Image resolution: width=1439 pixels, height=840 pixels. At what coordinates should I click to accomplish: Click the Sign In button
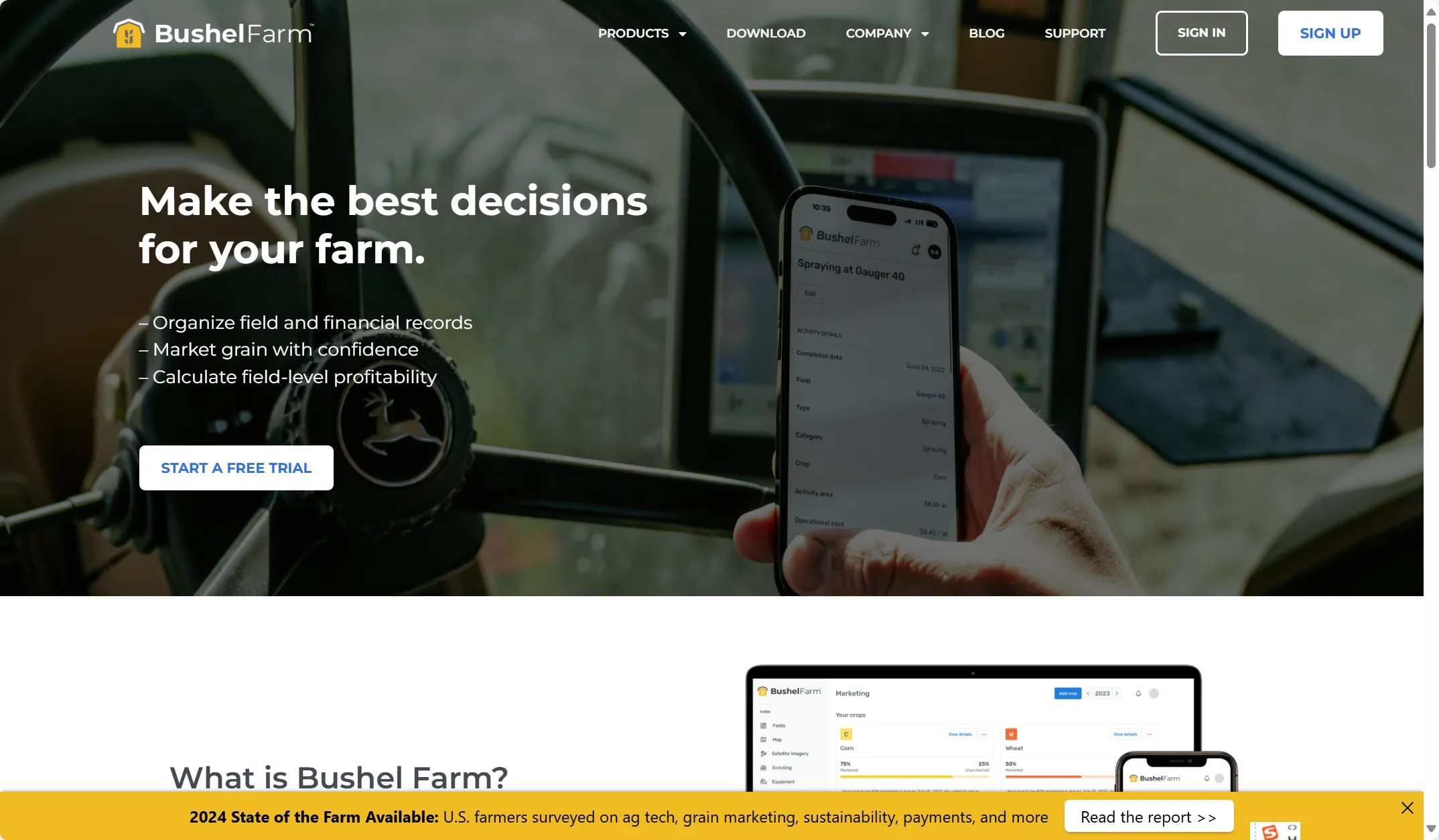[1201, 33]
